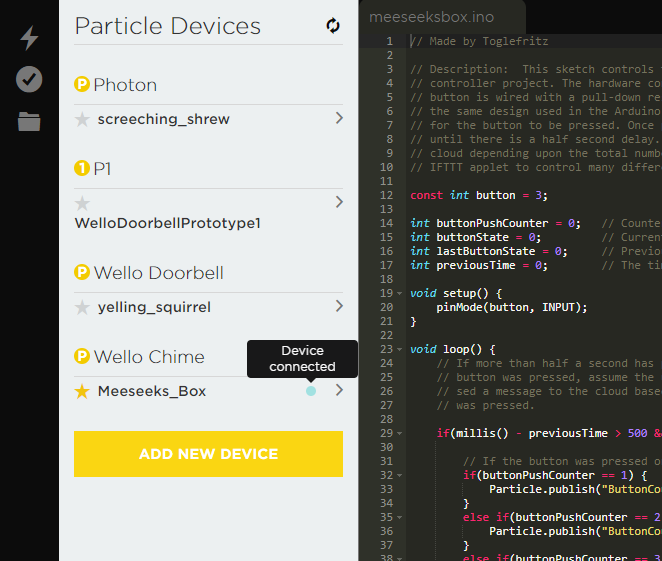Click the 'void setup()' declaration

click(456, 293)
